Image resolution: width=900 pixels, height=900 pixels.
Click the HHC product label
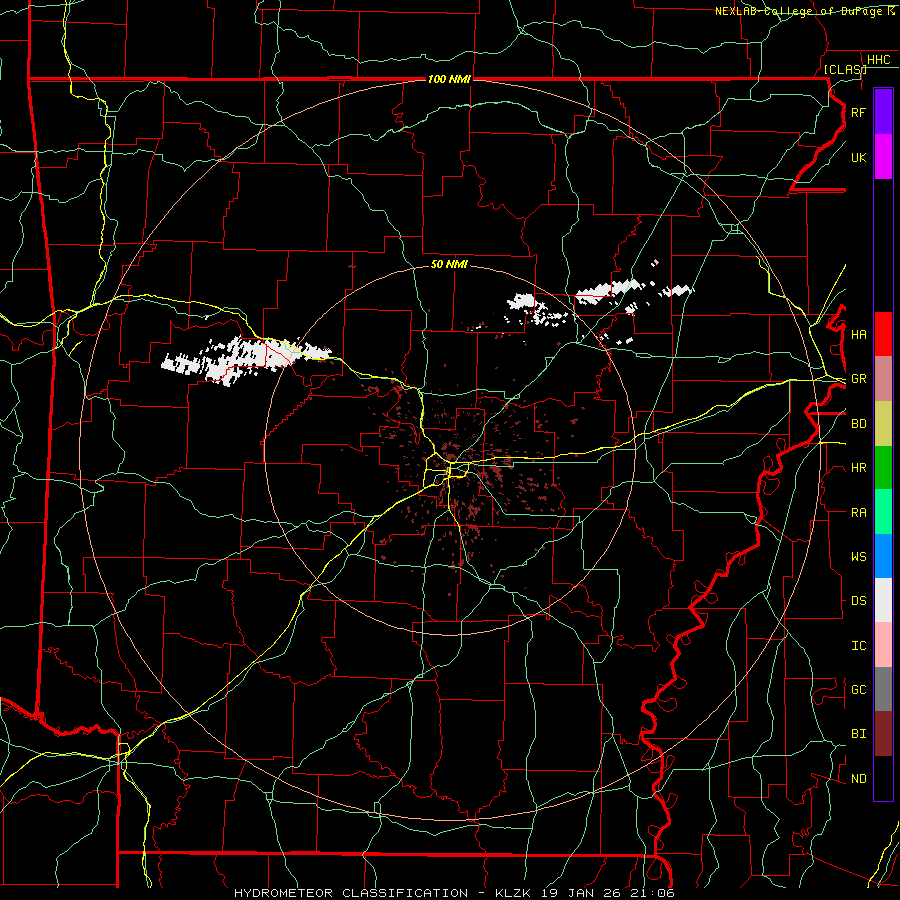click(x=878, y=60)
